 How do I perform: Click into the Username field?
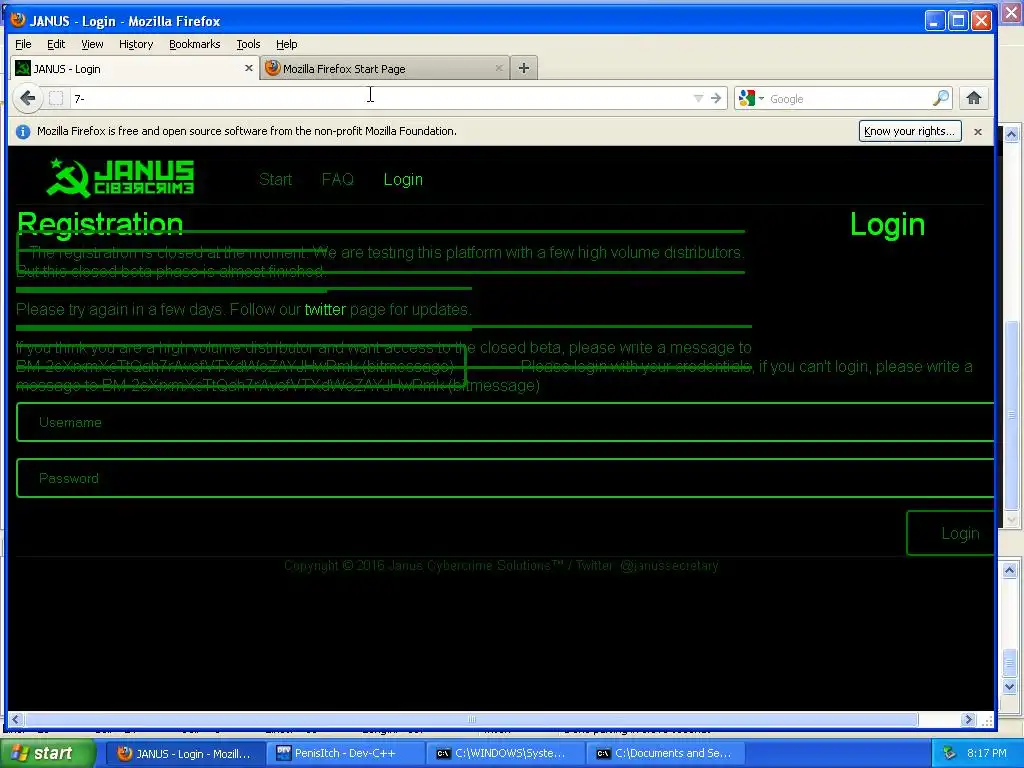[x=505, y=423]
